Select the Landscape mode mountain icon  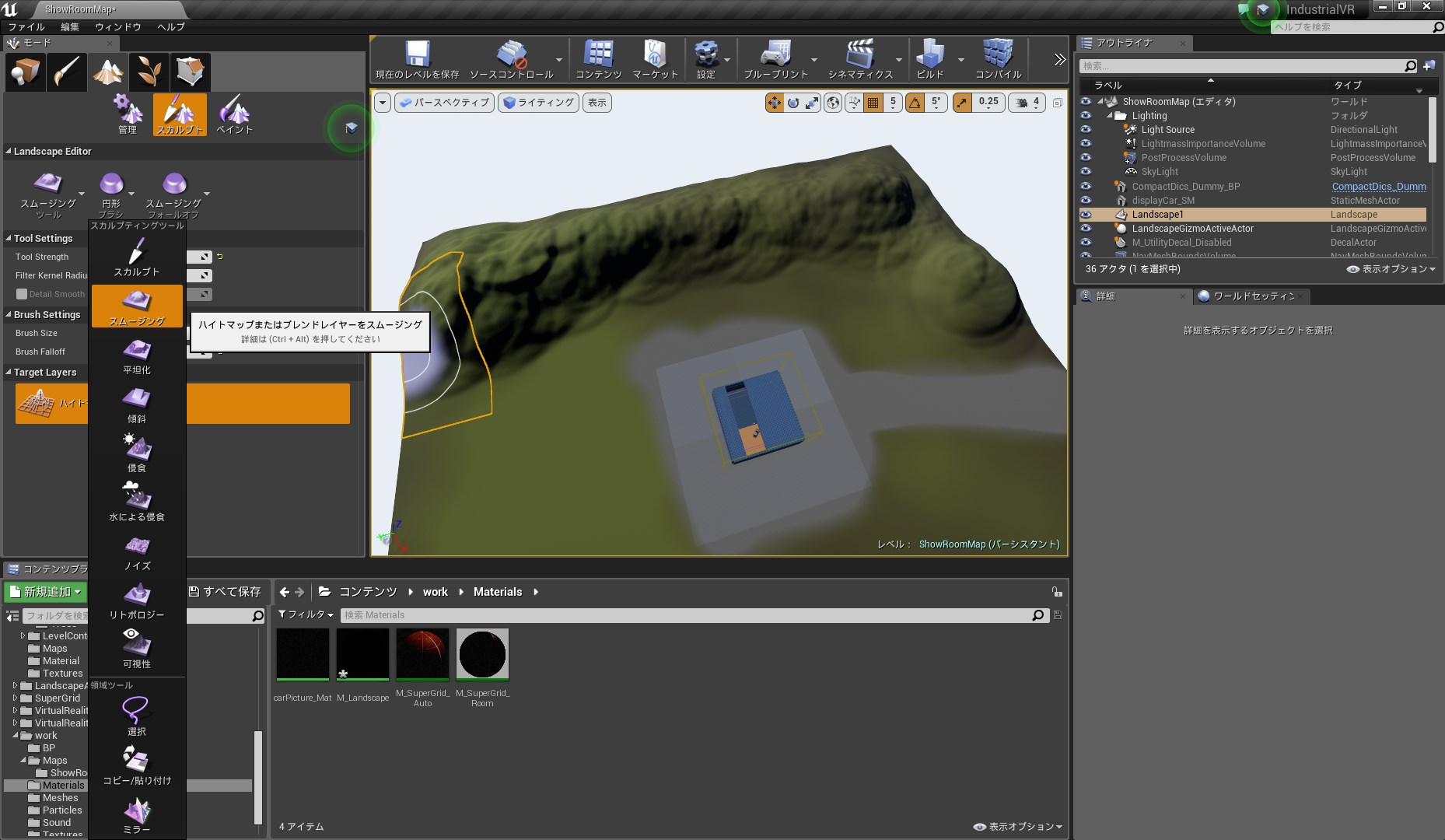click(108, 72)
